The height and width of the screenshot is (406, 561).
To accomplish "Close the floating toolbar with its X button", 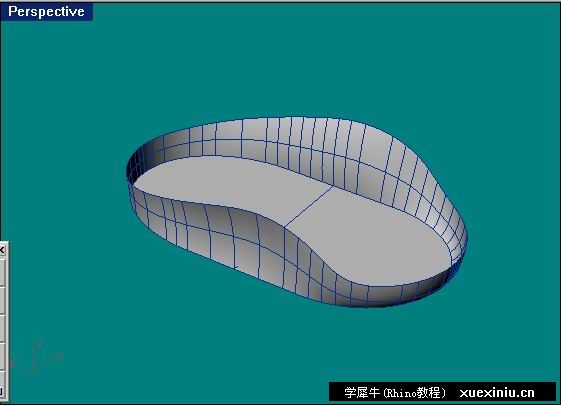I will coord(2,250).
